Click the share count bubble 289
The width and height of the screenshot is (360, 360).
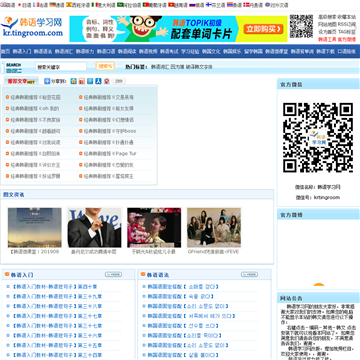tap(119, 81)
